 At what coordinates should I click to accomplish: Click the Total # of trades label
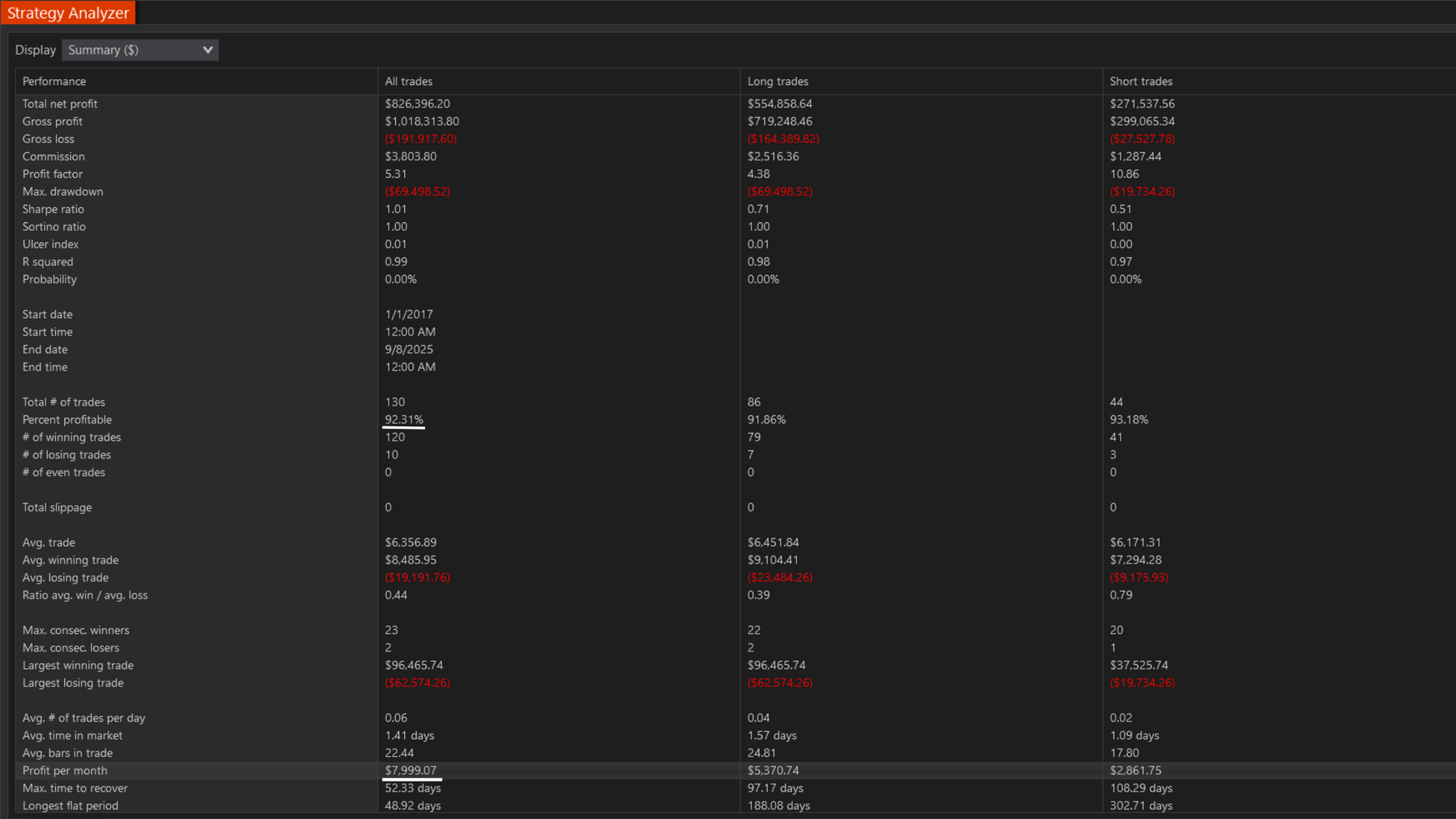click(64, 402)
